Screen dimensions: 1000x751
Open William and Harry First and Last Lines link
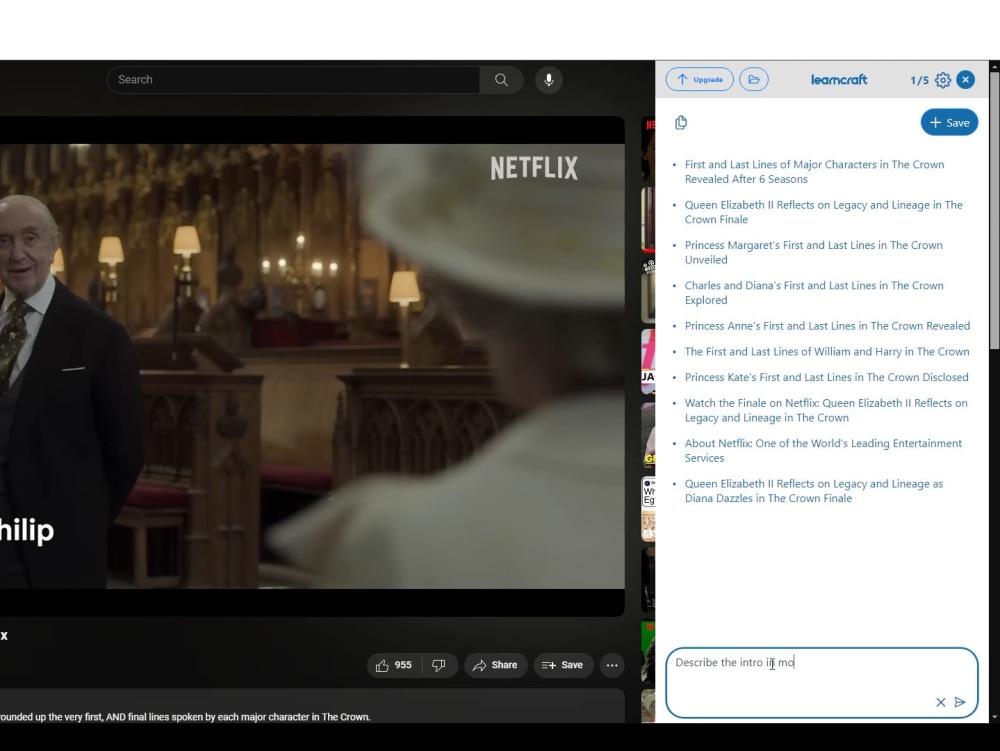pyautogui.click(x=827, y=351)
